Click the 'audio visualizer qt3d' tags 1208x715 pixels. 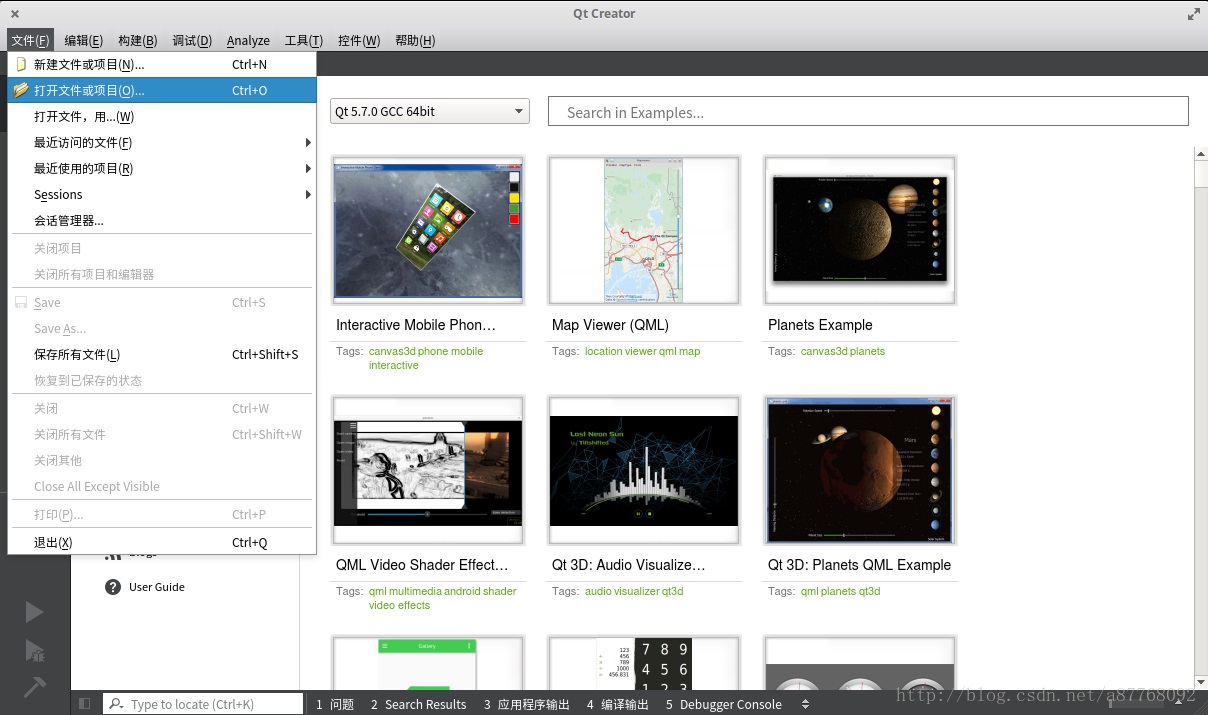pos(634,591)
